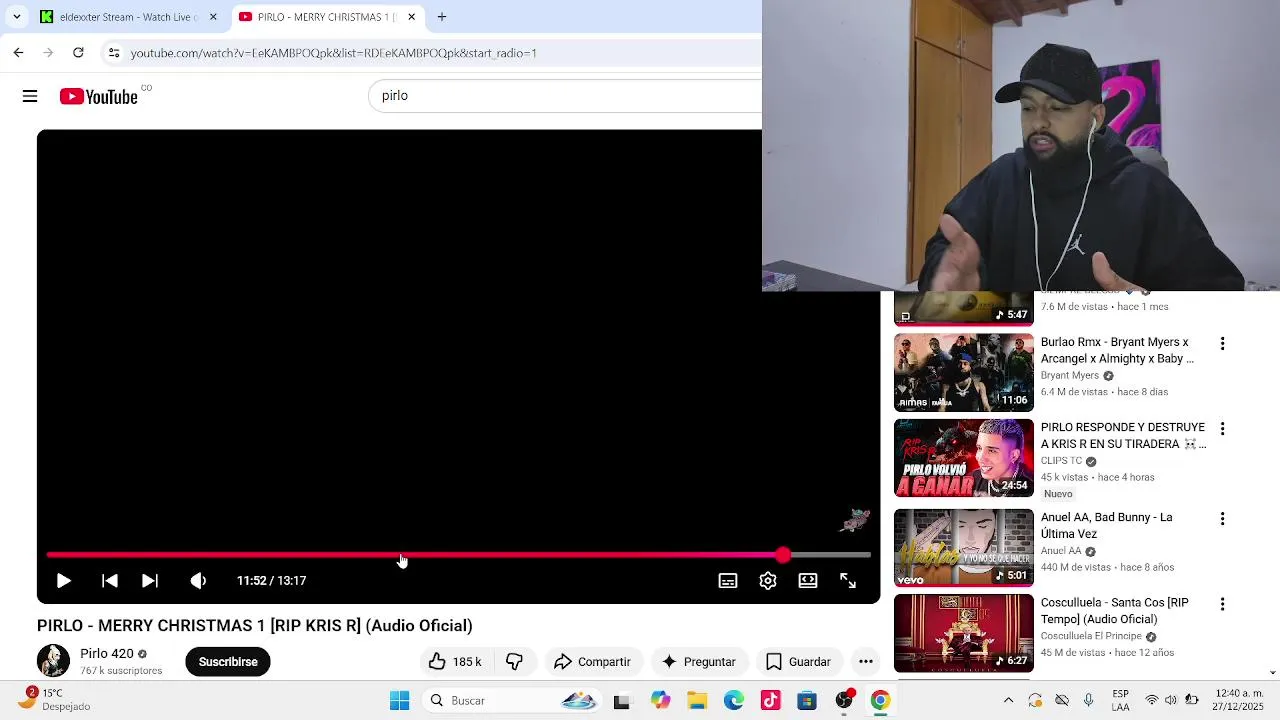Seek on the video progress bar
1280x720 pixels.
(x=458, y=554)
